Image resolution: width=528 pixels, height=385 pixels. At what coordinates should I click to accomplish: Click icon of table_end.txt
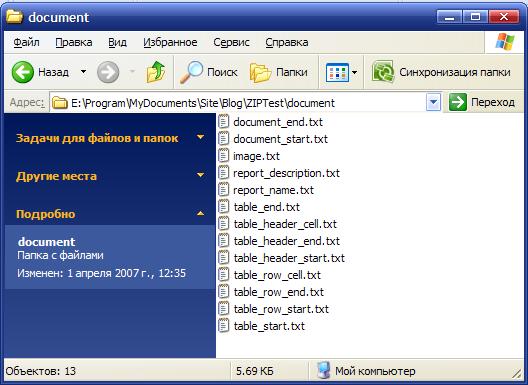(223, 206)
